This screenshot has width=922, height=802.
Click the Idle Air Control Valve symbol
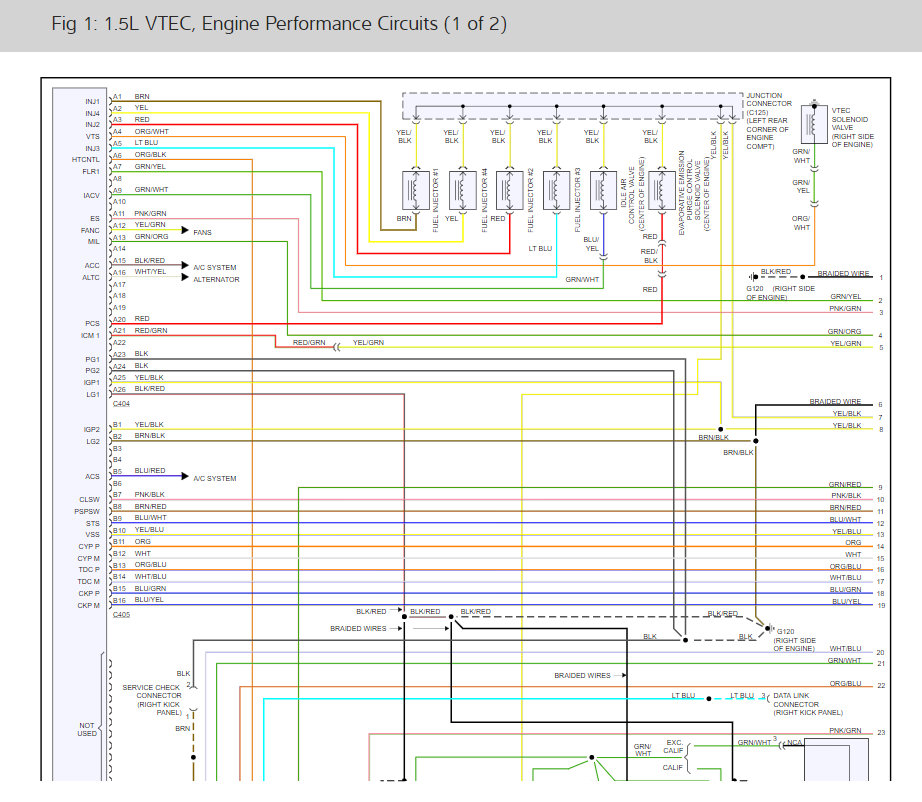pos(603,188)
